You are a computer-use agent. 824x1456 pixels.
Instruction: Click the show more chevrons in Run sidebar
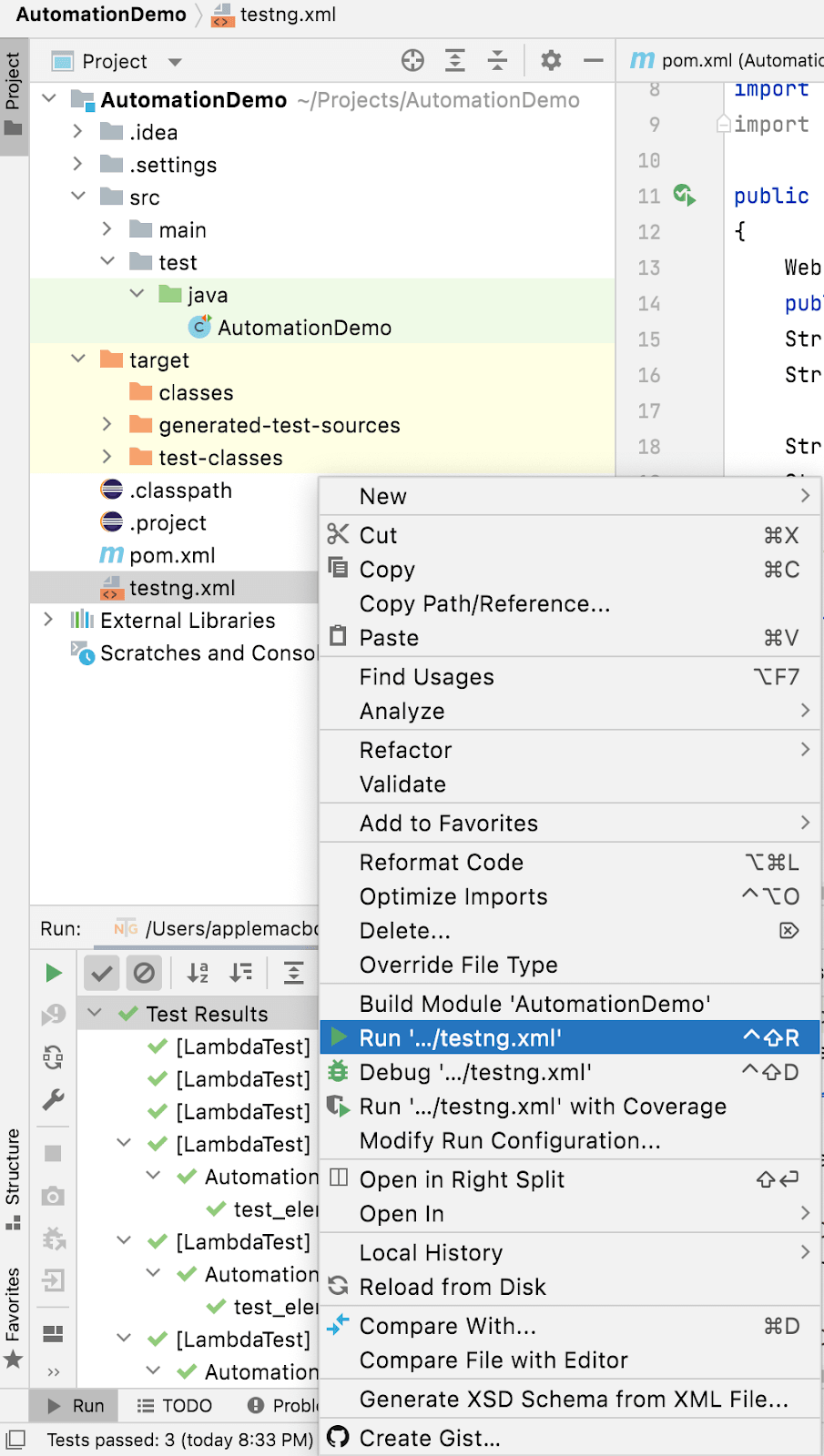54,1371
